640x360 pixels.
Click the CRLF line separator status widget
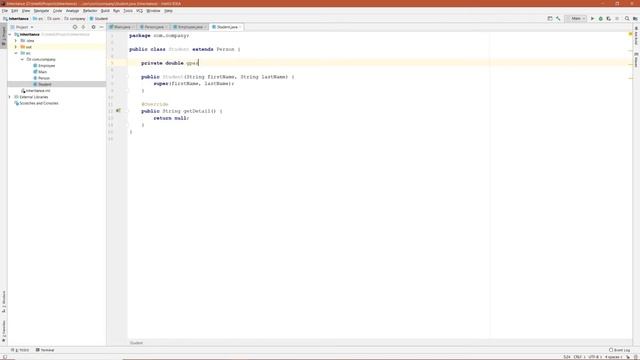tap(579, 357)
